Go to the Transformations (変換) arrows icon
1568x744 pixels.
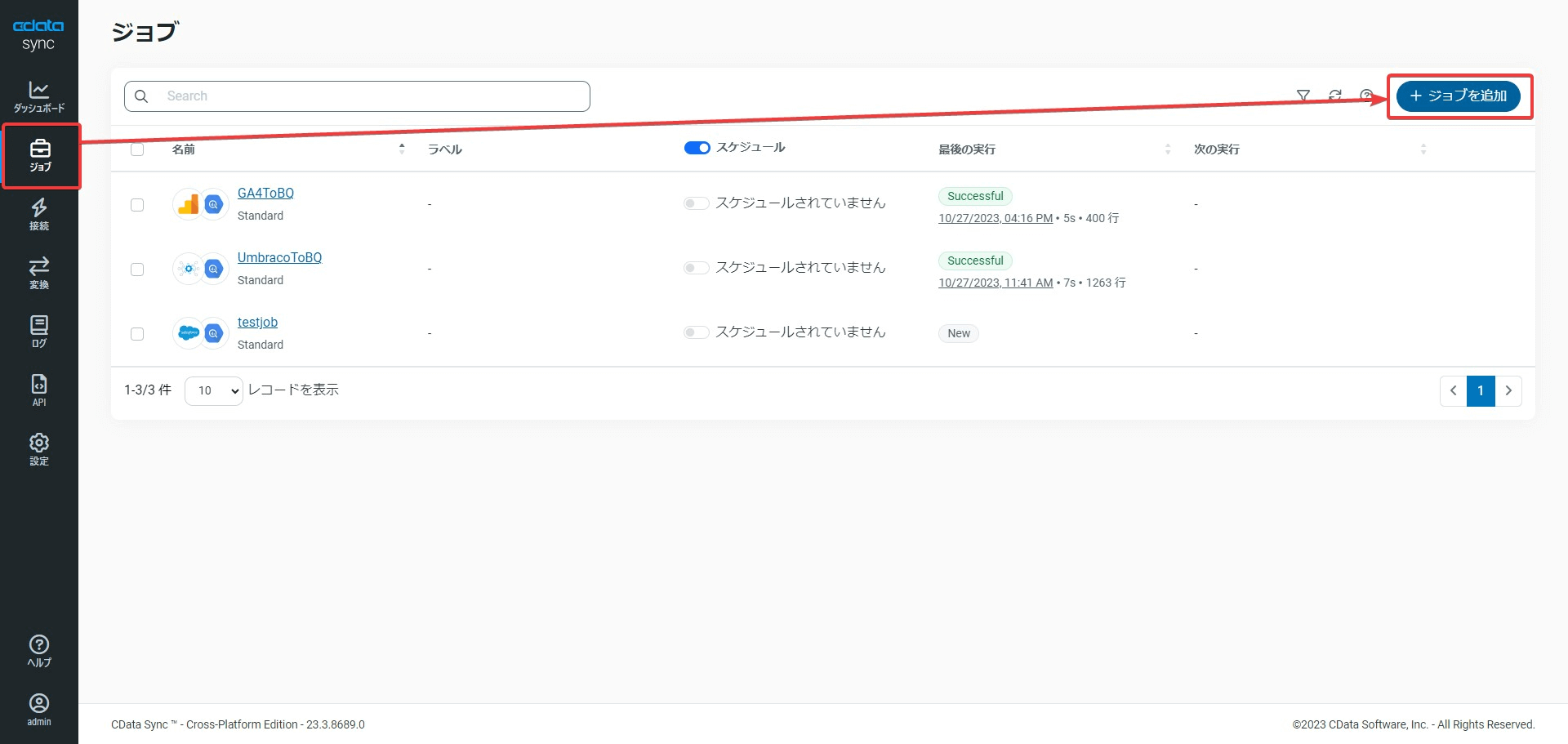click(x=38, y=273)
